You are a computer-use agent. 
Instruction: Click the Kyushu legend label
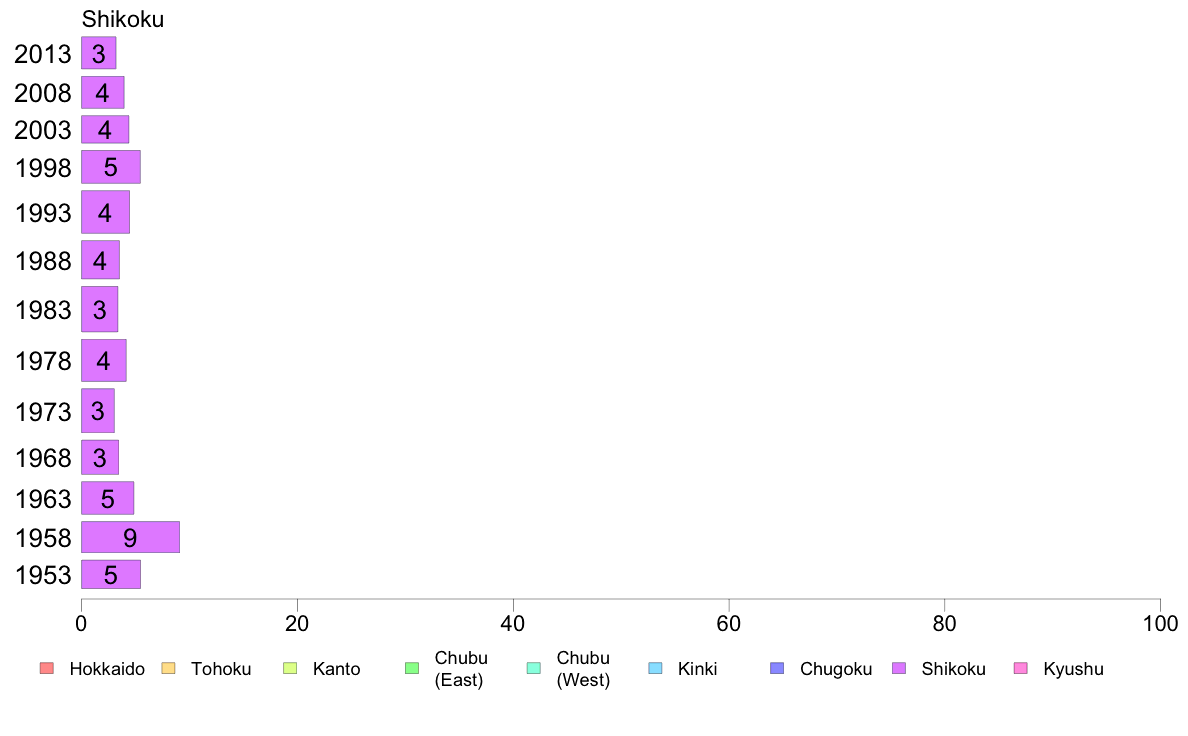[x=1073, y=669]
